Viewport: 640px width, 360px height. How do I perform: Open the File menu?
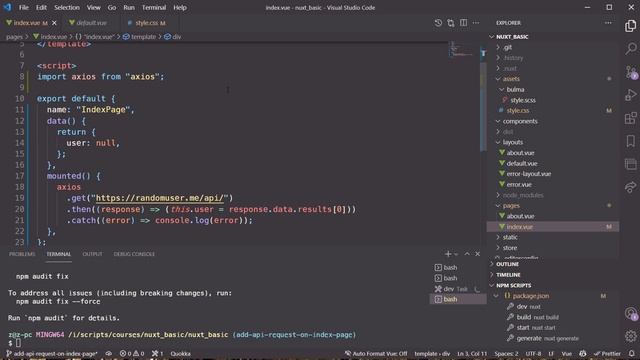[24, 7]
